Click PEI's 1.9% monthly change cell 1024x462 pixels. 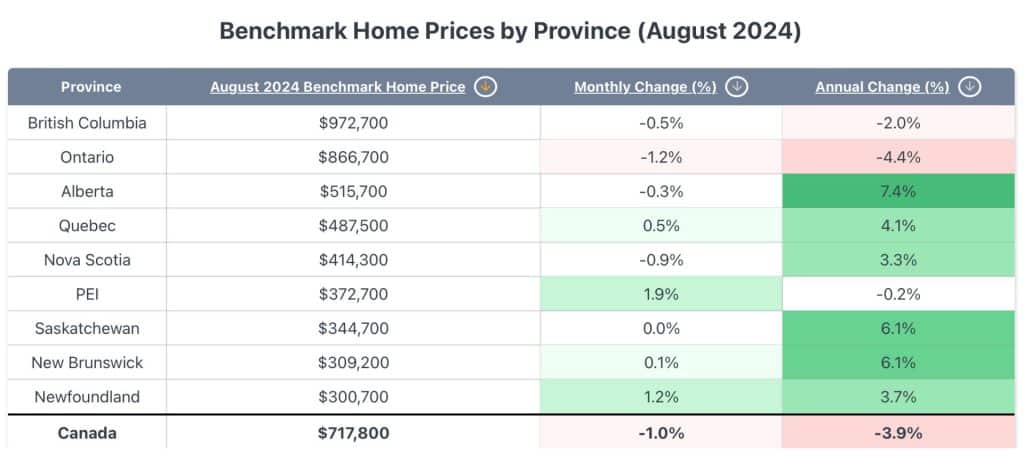[x=661, y=294]
